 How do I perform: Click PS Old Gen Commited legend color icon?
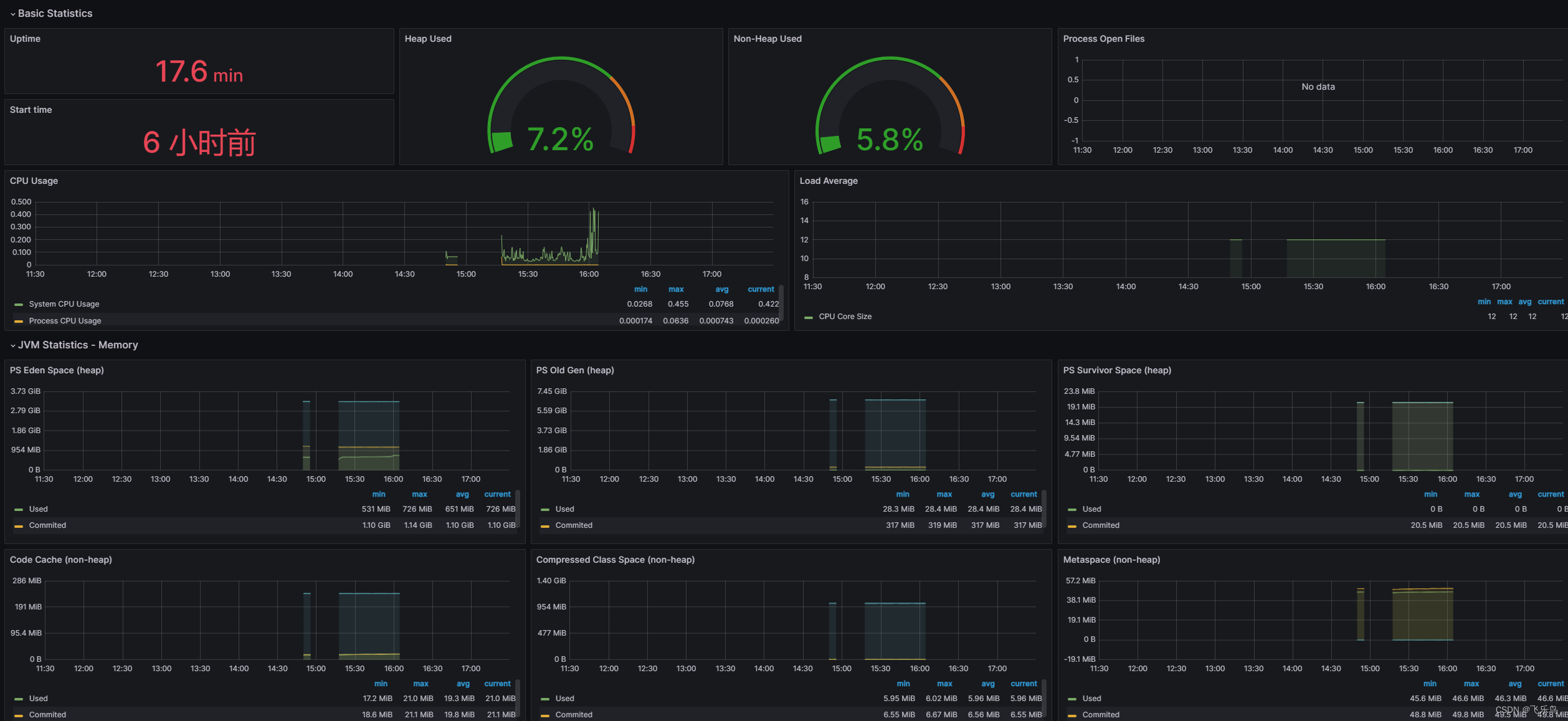[545, 526]
